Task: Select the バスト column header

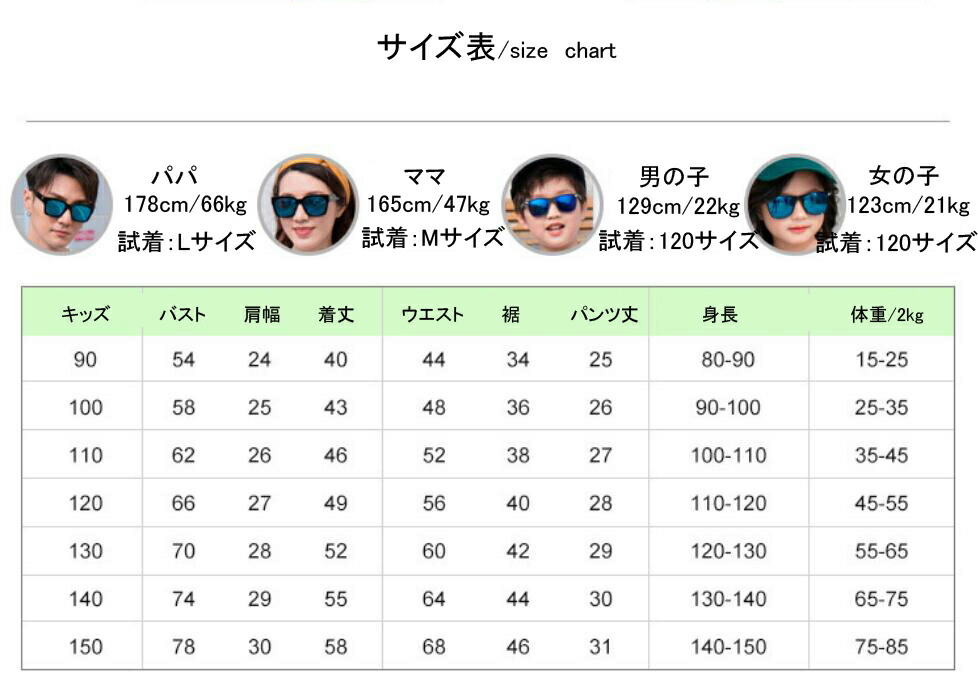Action: click(x=182, y=315)
